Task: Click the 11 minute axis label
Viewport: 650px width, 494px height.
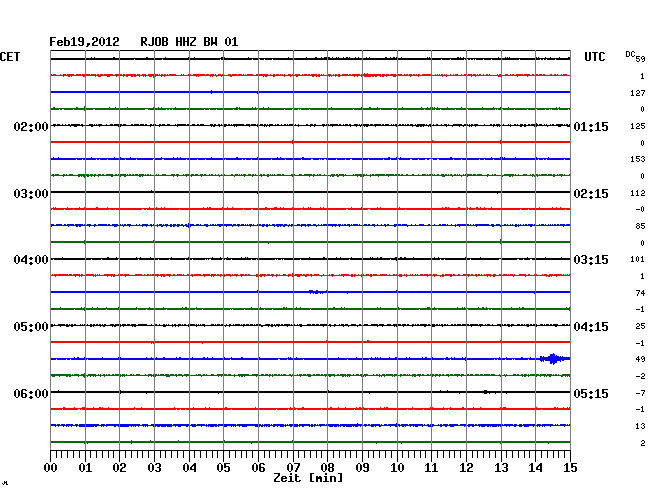Action: click(x=431, y=468)
